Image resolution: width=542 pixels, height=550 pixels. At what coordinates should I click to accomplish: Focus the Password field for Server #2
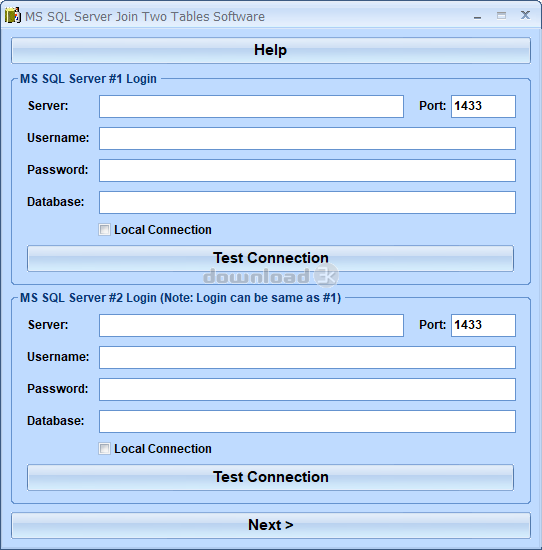(x=307, y=389)
